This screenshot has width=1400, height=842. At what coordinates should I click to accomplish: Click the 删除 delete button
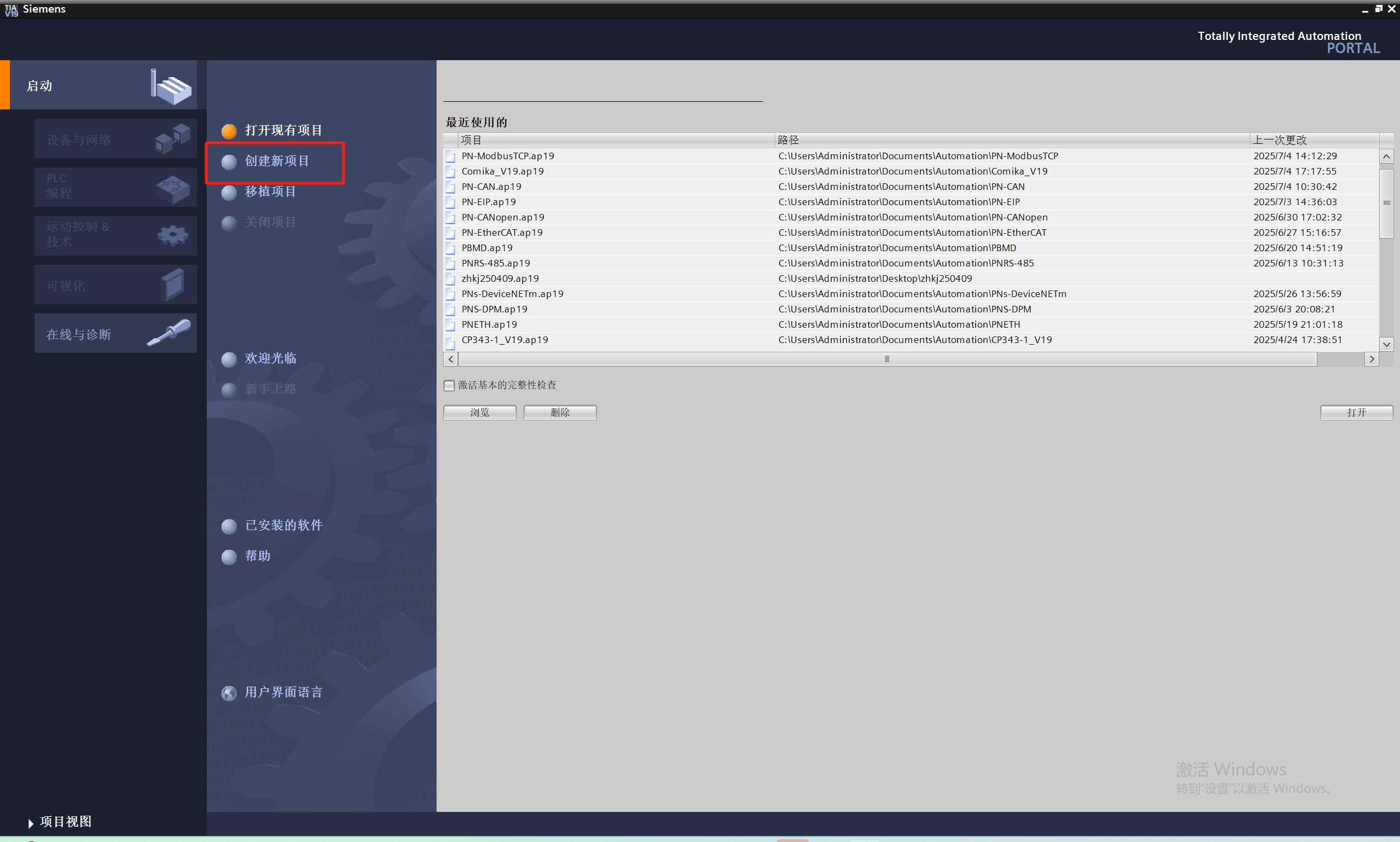[x=560, y=413]
